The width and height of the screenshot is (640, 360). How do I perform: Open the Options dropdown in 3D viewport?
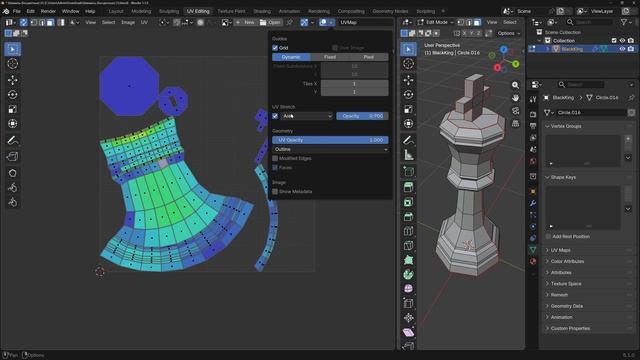click(509, 33)
